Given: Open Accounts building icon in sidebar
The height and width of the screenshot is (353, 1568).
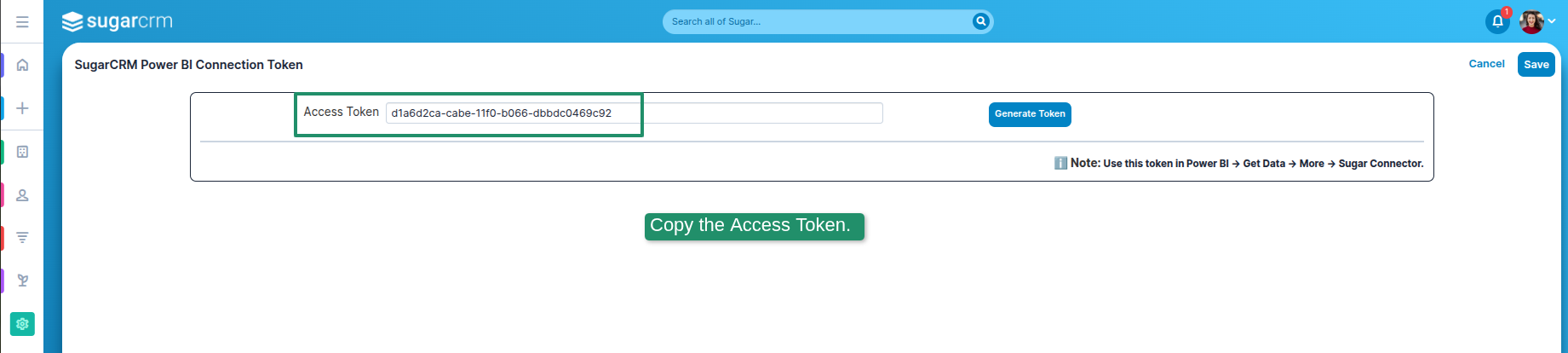Looking at the screenshot, I should [x=23, y=152].
